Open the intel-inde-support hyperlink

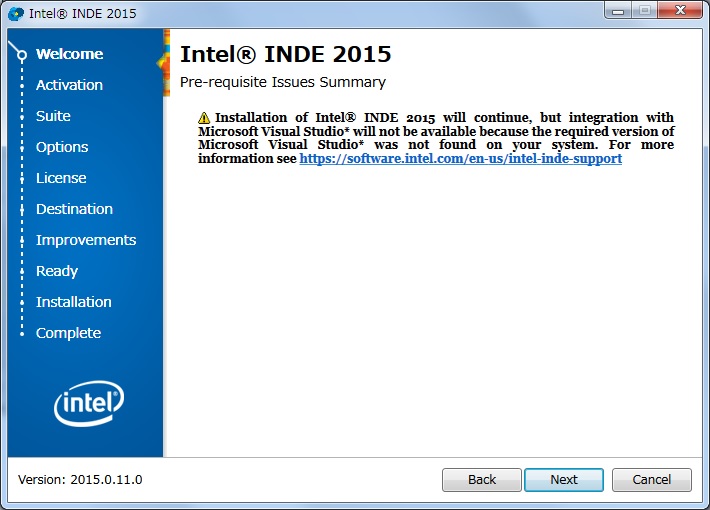click(x=460, y=159)
